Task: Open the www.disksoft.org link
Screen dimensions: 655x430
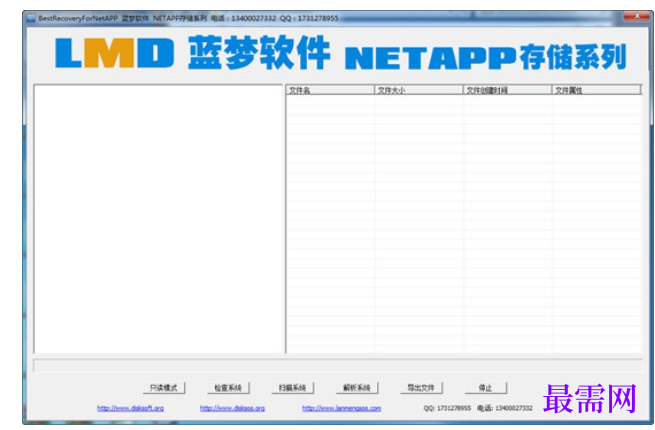Action: (x=130, y=408)
